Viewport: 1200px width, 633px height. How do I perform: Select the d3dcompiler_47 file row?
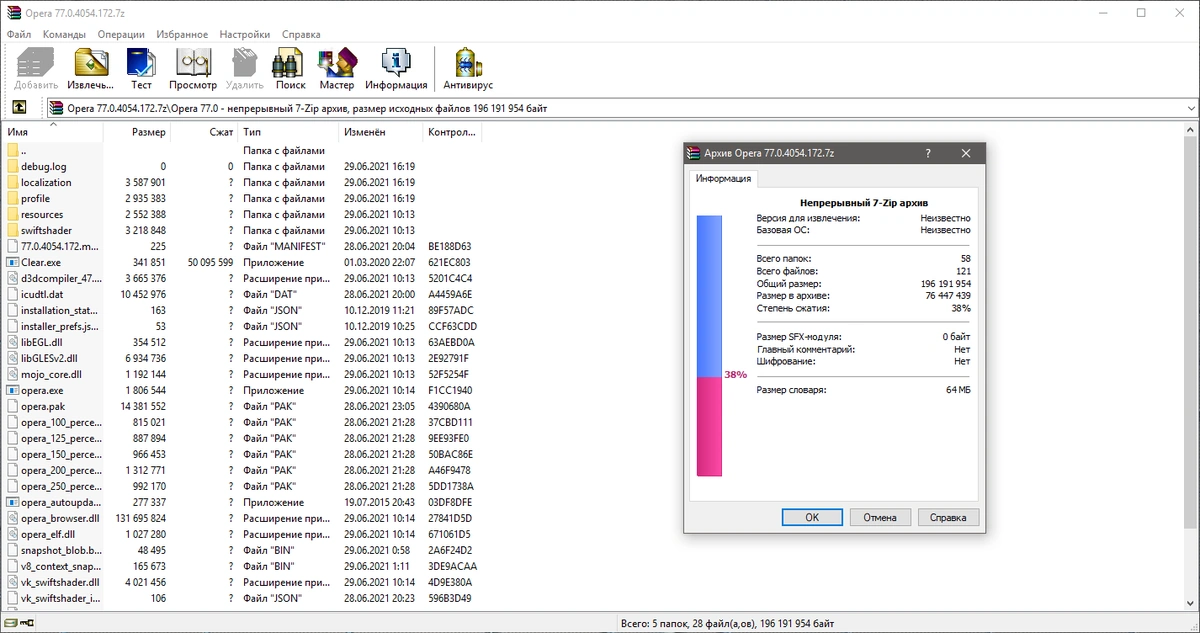[240, 278]
